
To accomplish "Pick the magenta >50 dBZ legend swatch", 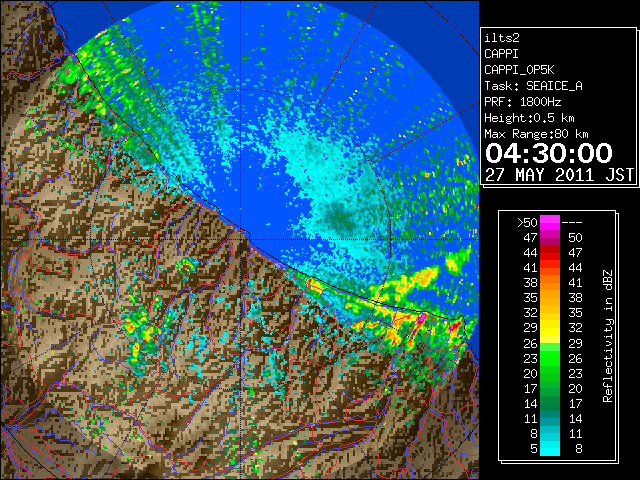I will (x=550, y=223).
